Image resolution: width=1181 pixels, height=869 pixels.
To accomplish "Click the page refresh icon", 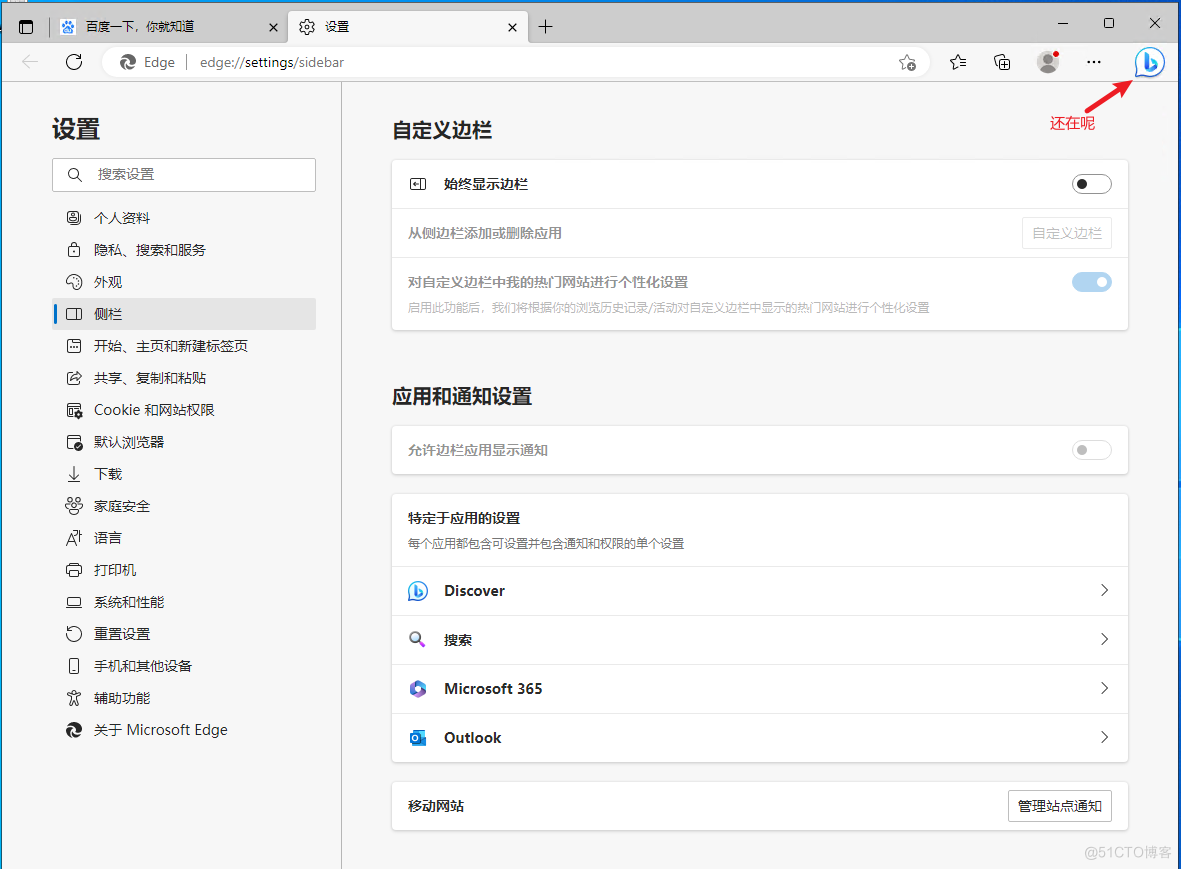I will coord(73,62).
